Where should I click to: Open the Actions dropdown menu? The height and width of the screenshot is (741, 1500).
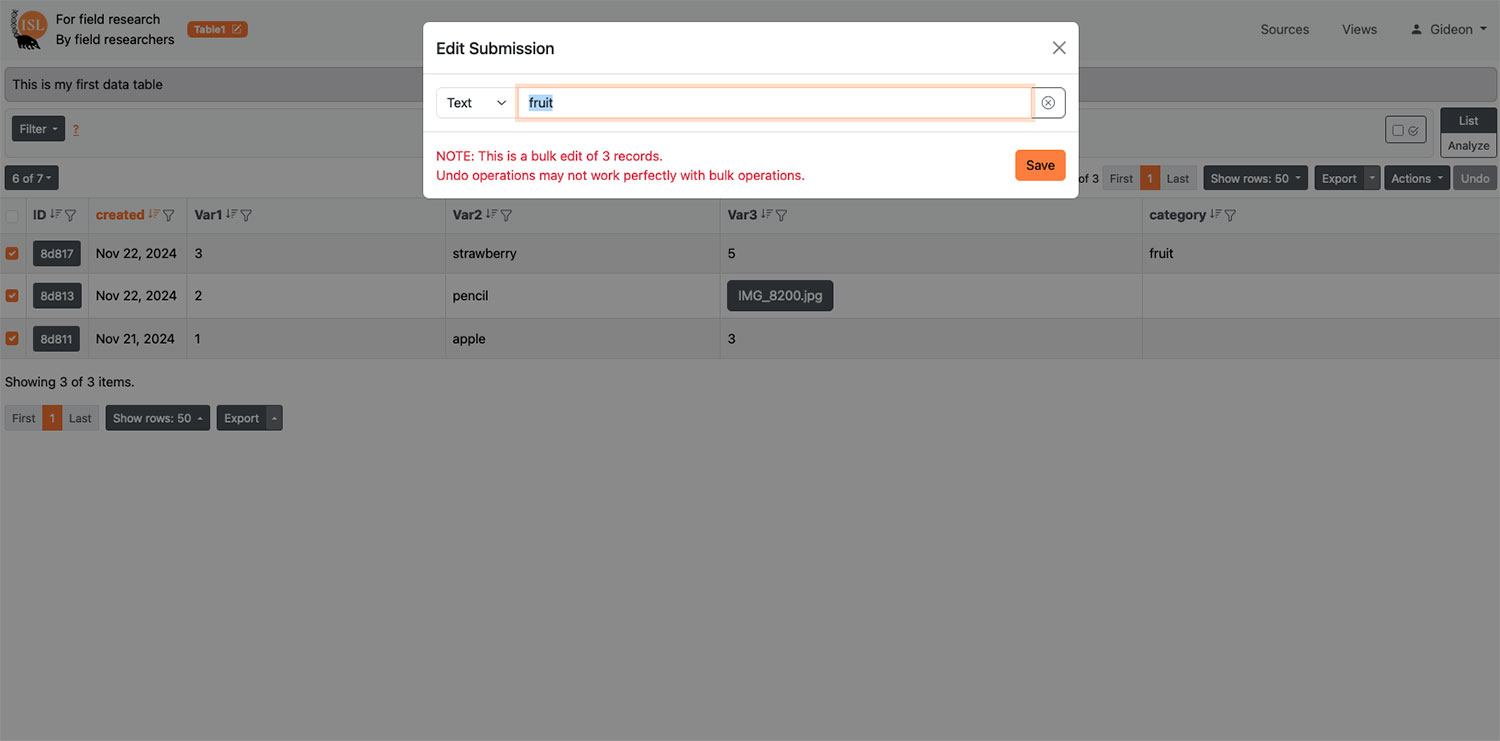pos(1417,179)
